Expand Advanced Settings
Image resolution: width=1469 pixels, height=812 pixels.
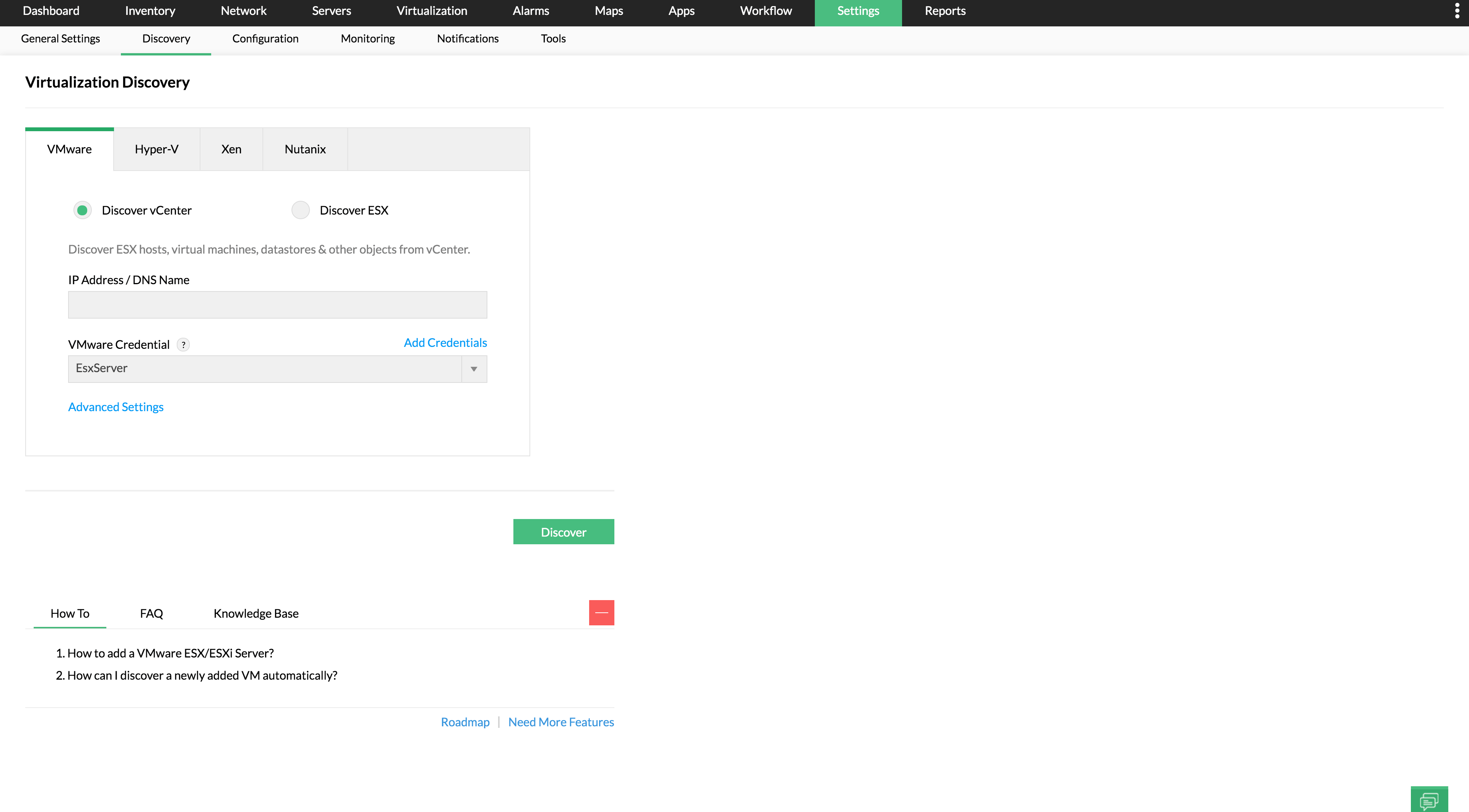pos(116,407)
